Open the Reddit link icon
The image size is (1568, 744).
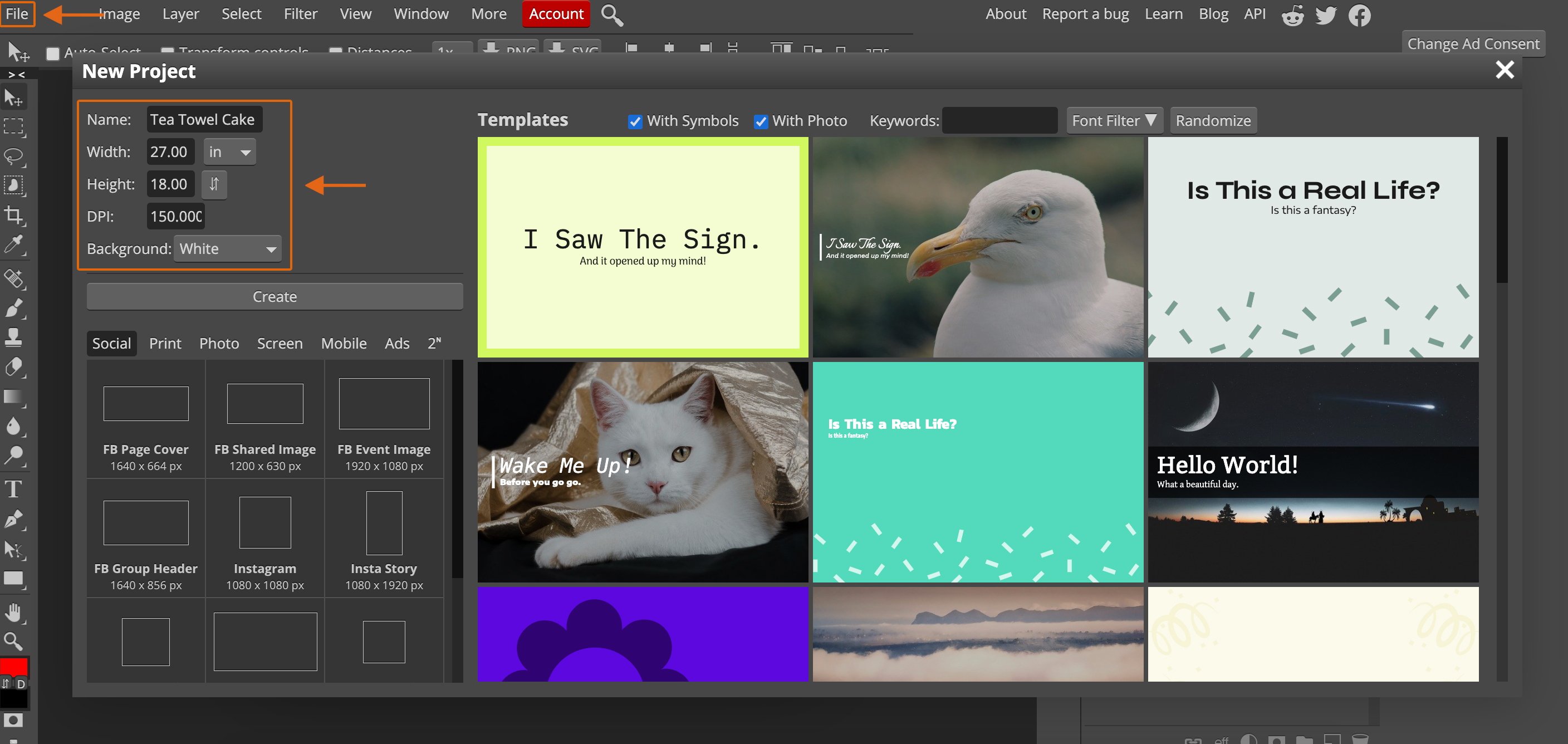[1292, 15]
